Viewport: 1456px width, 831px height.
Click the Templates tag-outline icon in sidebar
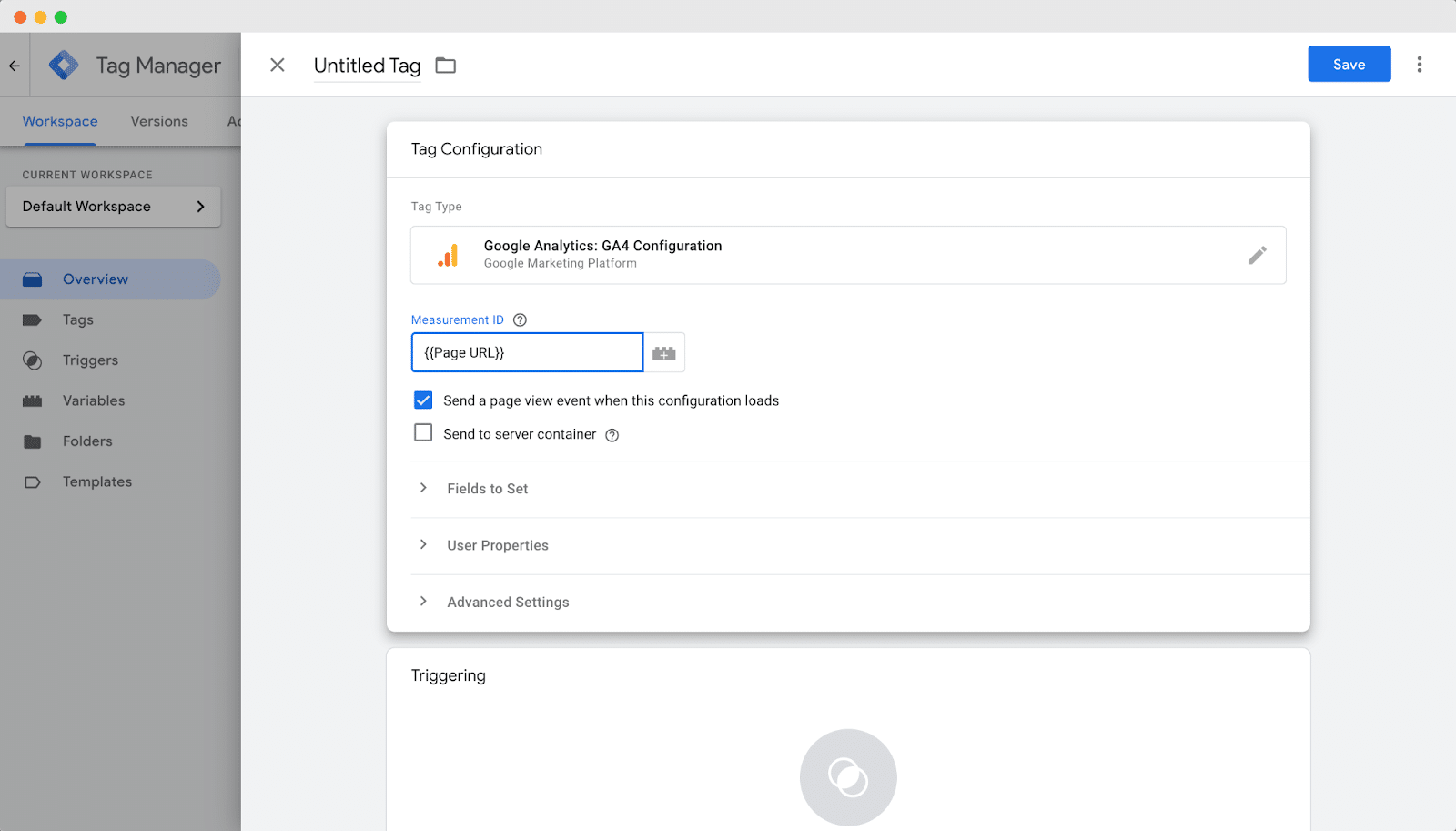[x=32, y=482]
